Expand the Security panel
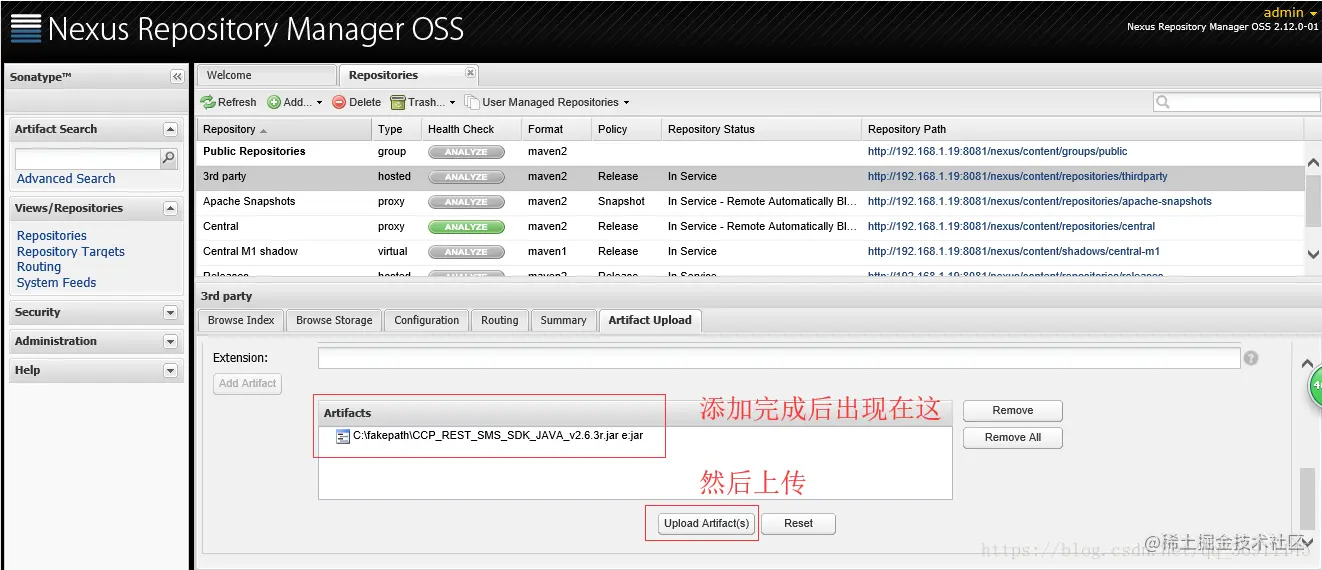Viewport: 1322px width, 570px height. coord(170,312)
